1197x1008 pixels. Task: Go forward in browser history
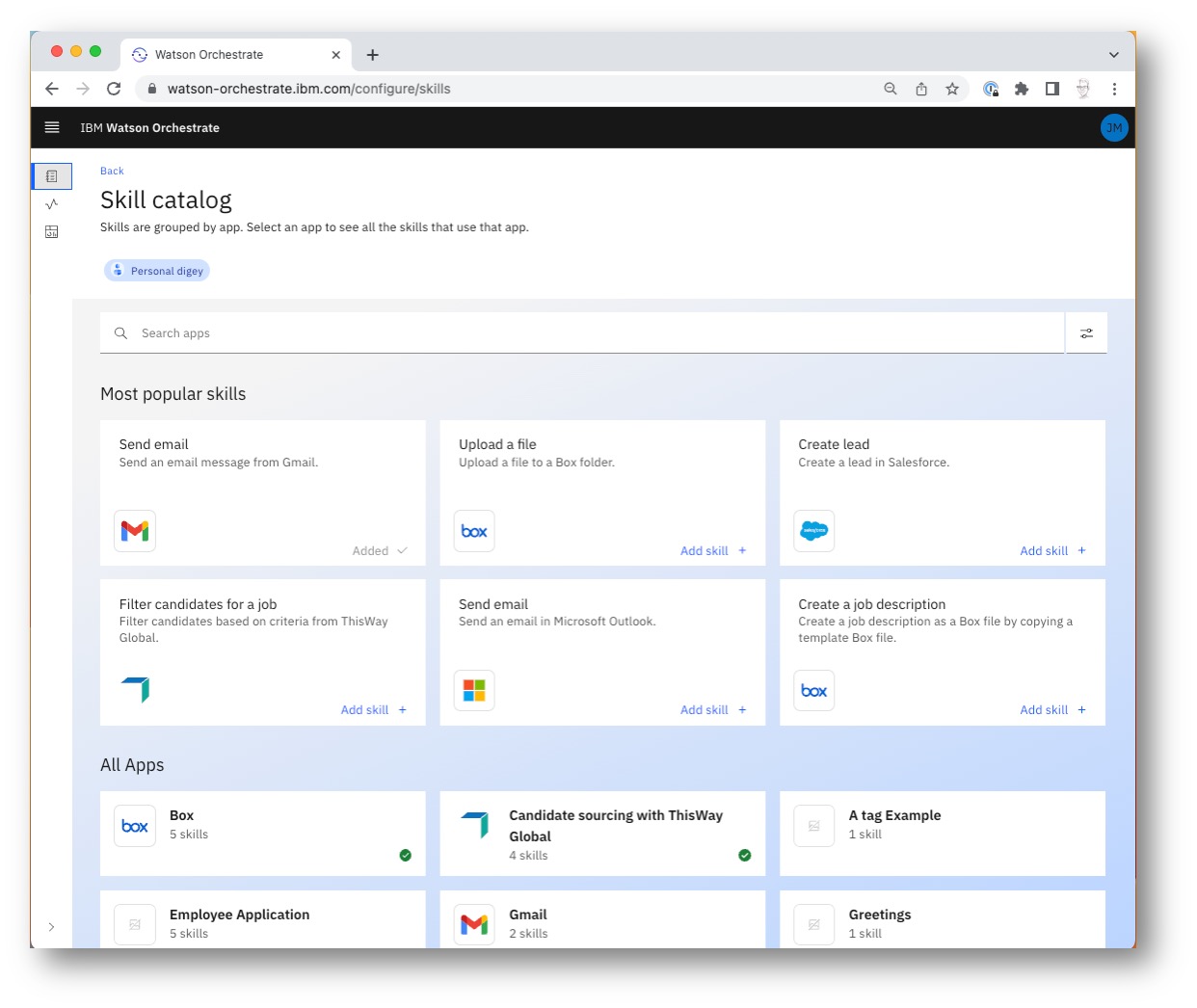click(83, 89)
